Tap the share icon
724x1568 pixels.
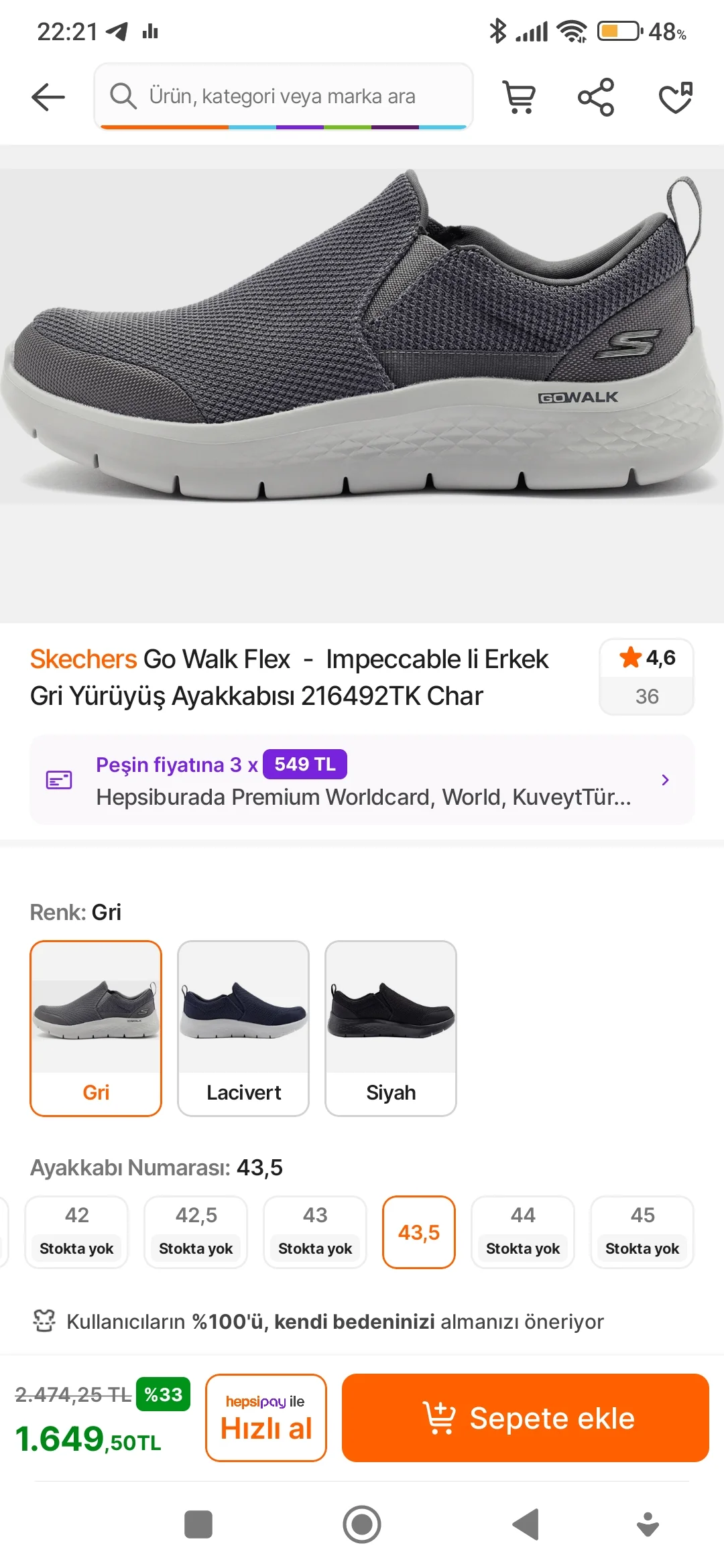pyautogui.click(x=595, y=97)
